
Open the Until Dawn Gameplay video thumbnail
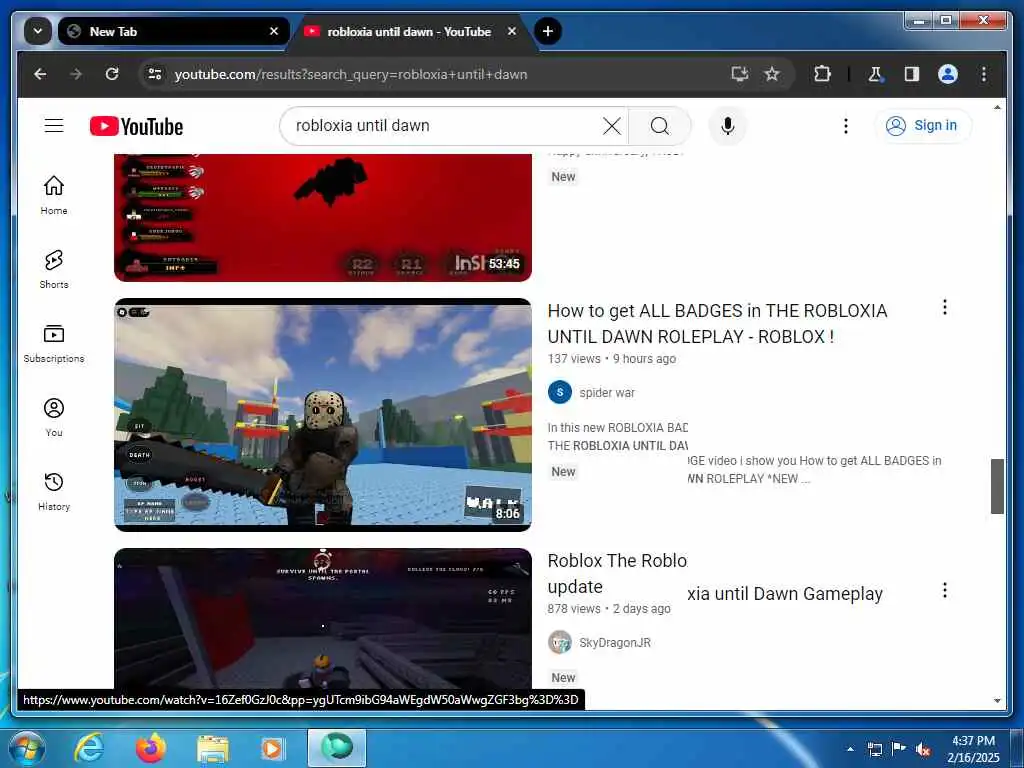tap(323, 619)
